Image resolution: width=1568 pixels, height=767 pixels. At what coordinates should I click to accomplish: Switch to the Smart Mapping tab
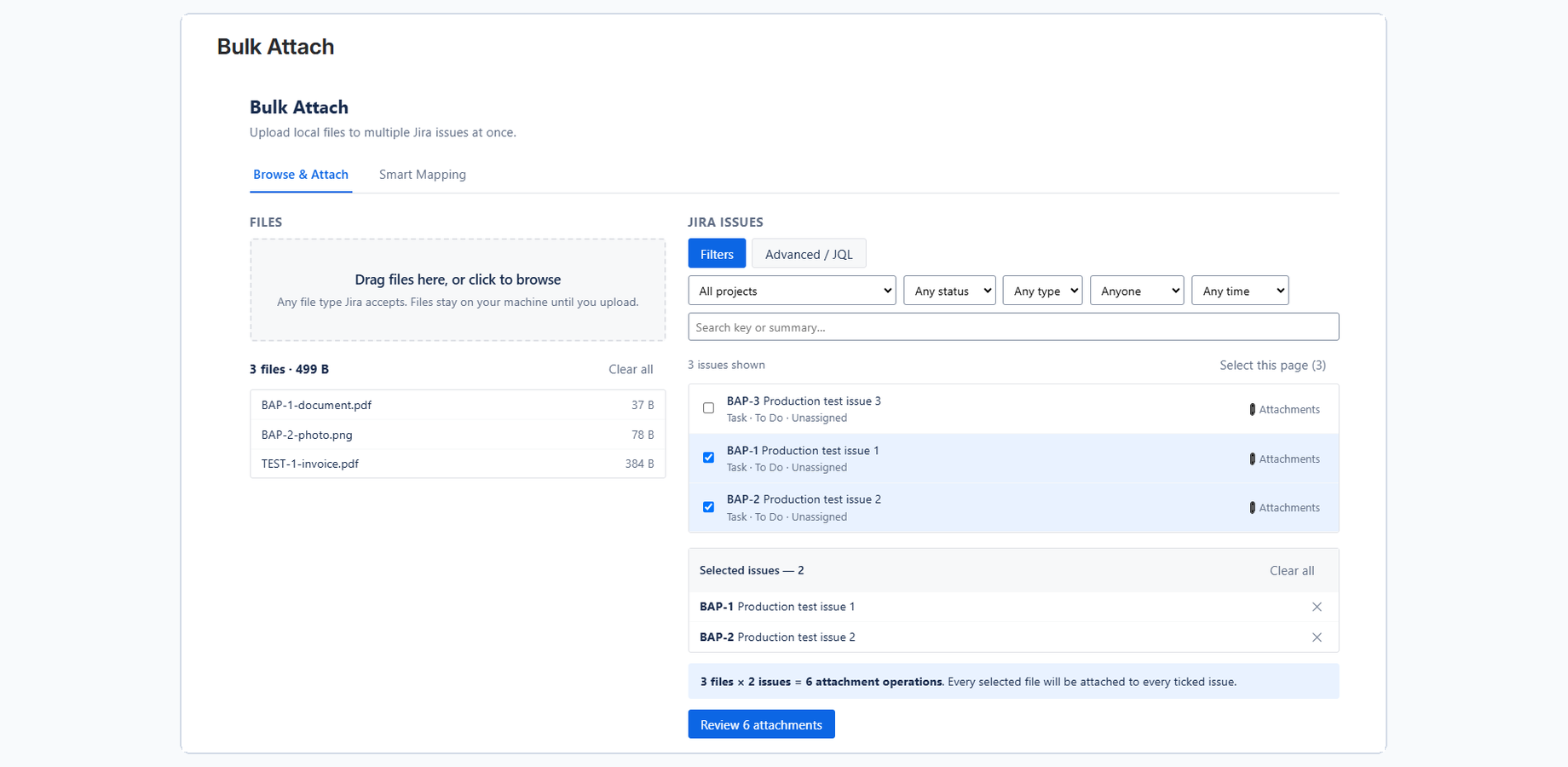[x=423, y=175]
